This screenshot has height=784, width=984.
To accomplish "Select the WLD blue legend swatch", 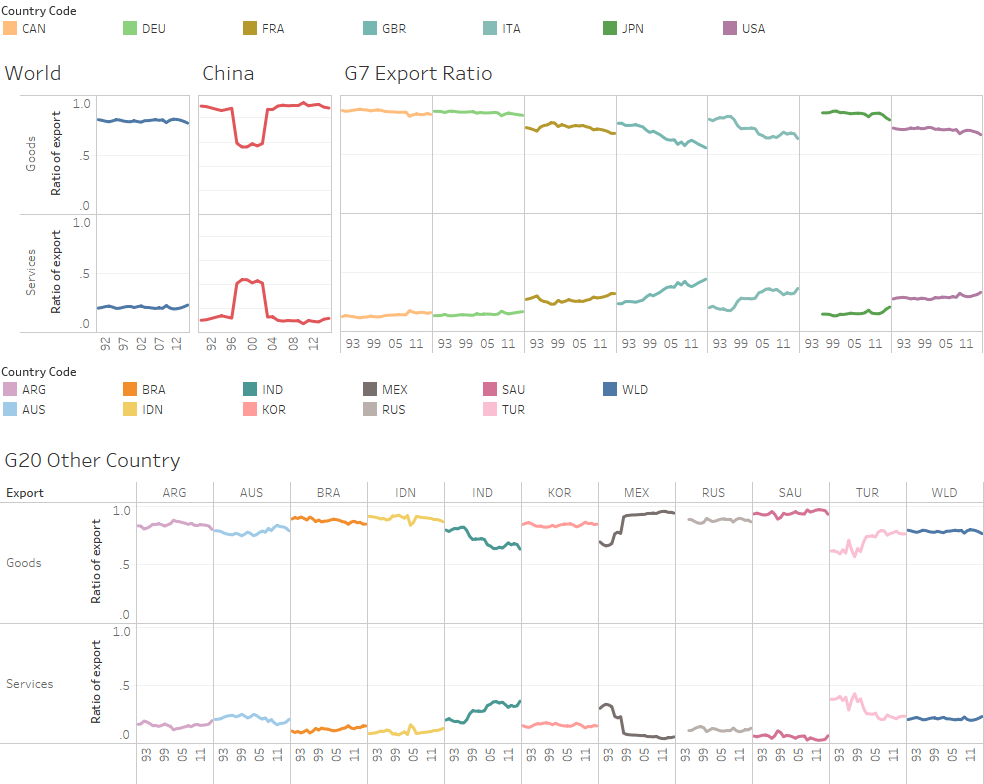I will (x=610, y=389).
